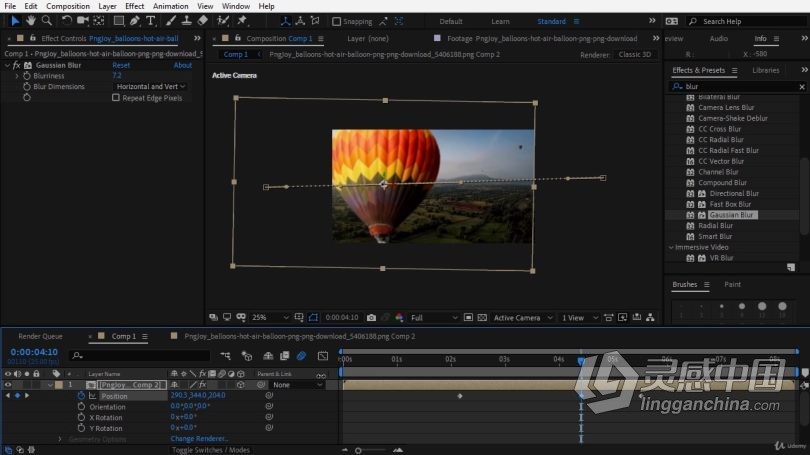Expand Geometry Options in timeline
Screen dimensions: 810x455
coord(59,439)
